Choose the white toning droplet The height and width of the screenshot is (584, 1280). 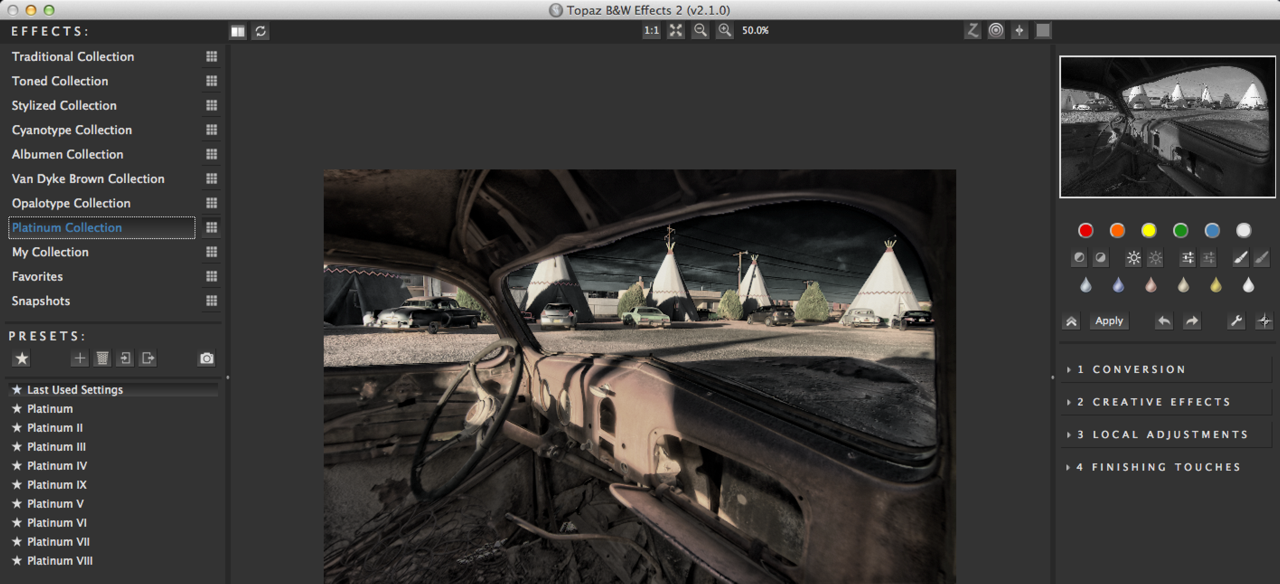[x=1248, y=286]
